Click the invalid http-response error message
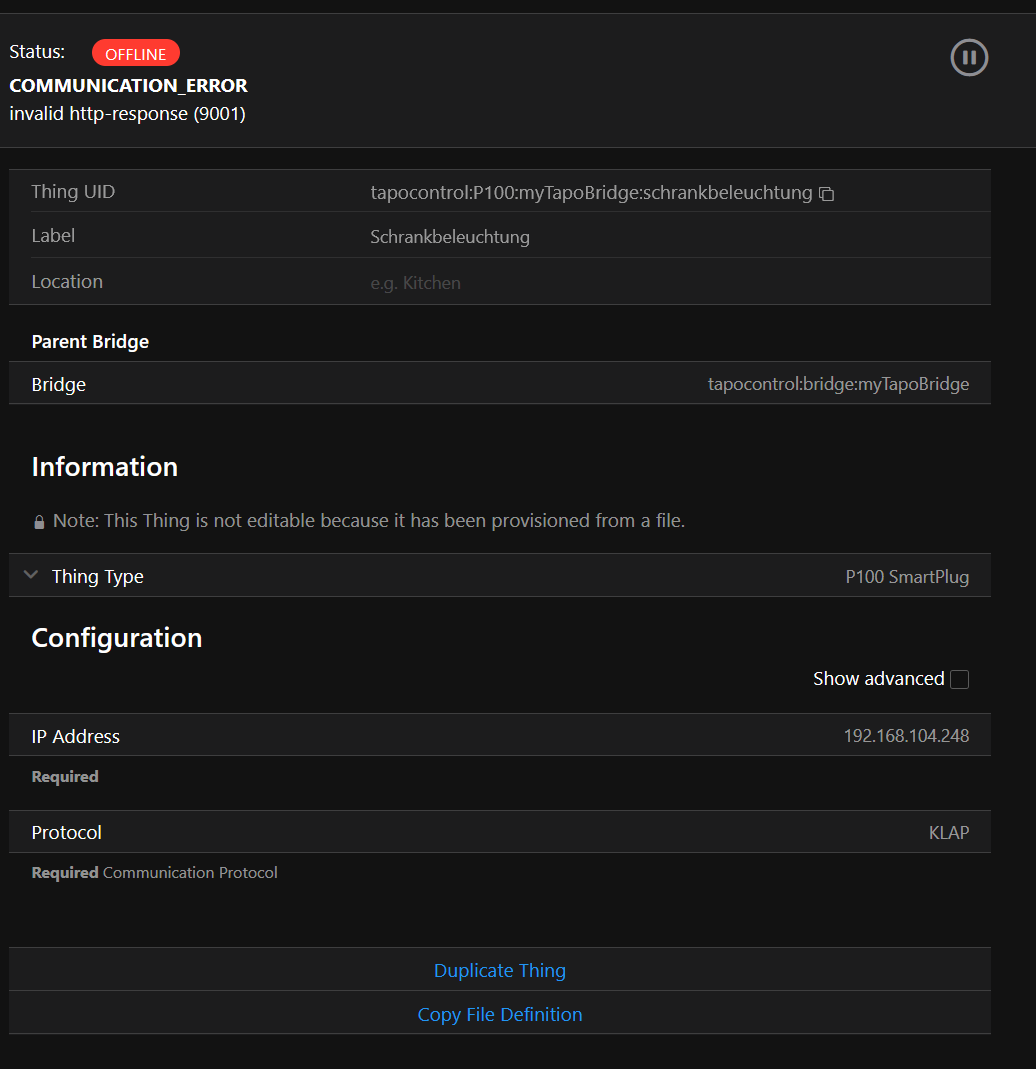The height and width of the screenshot is (1069, 1036). point(127,114)
